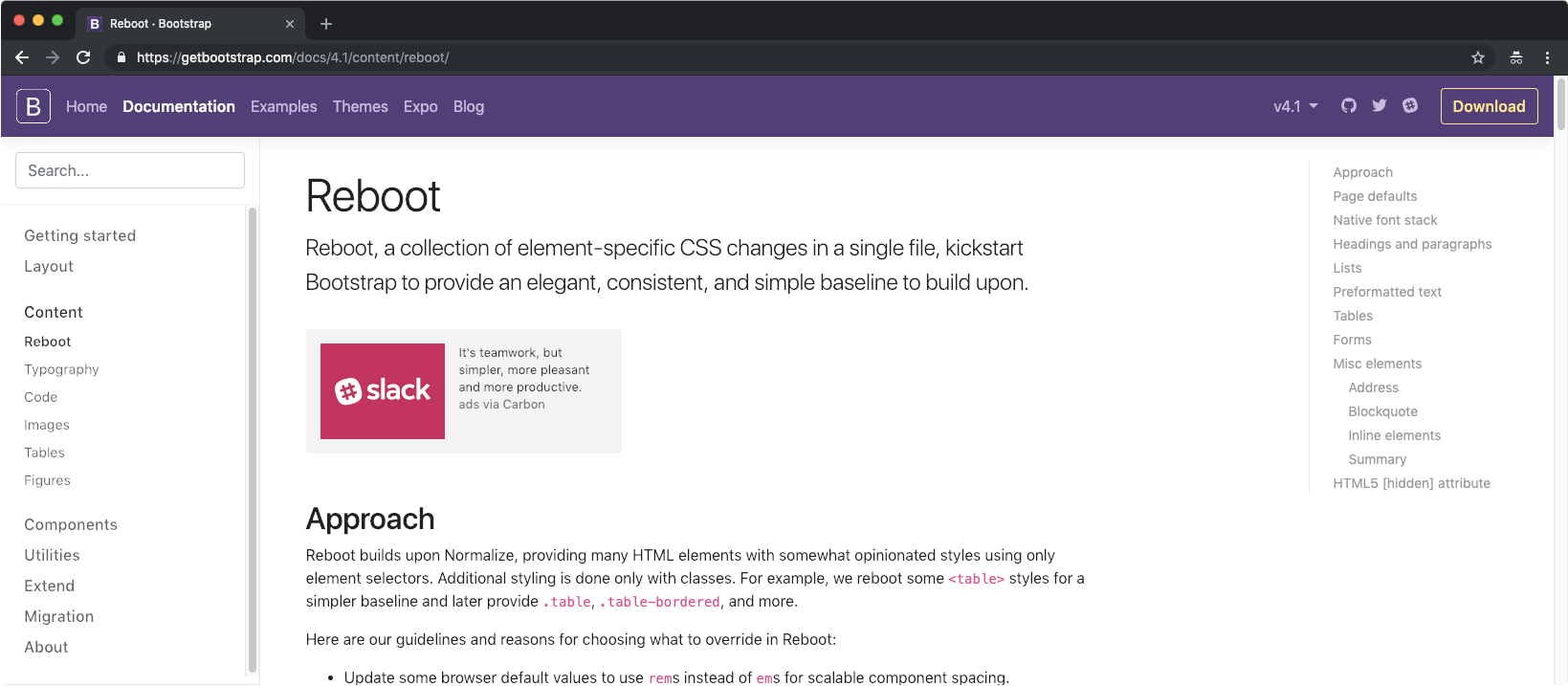The width and height of the screenshot is (1568, 686).
Task: Open Typography in the Content sidebar
Action: 61,369
